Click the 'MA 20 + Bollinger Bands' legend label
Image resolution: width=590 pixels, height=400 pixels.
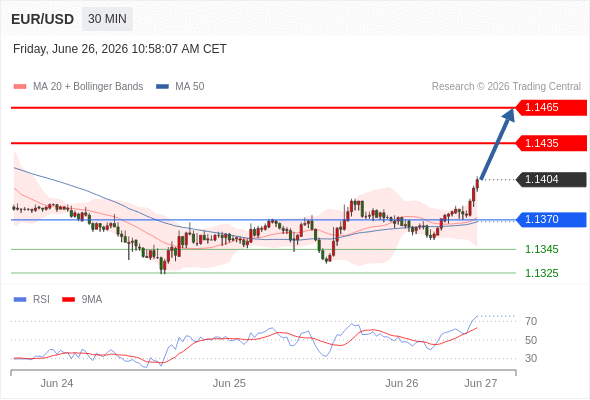(x=88, y=87)
